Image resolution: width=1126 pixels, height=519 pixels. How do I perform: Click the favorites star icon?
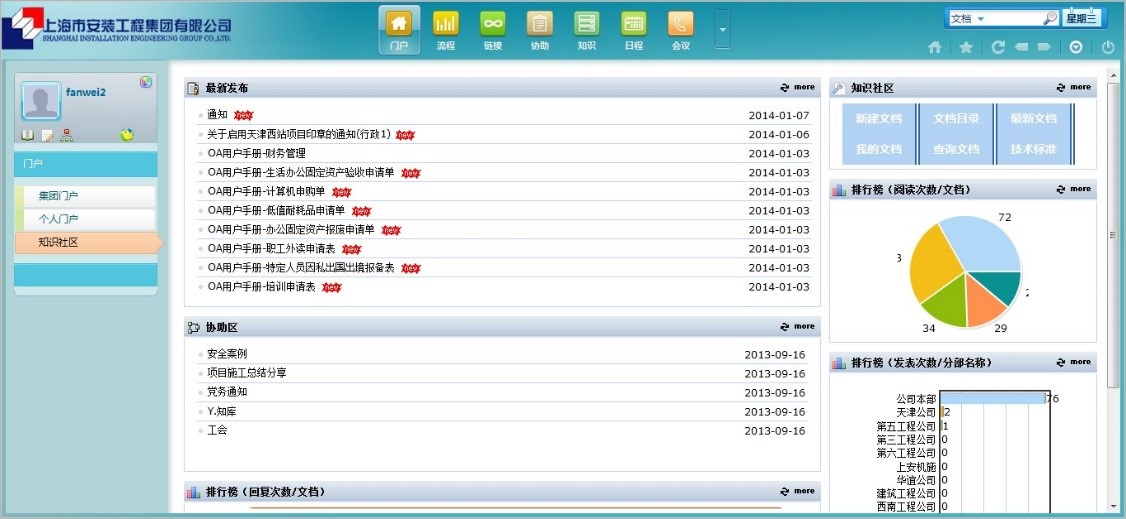click(x=965, y=47)
